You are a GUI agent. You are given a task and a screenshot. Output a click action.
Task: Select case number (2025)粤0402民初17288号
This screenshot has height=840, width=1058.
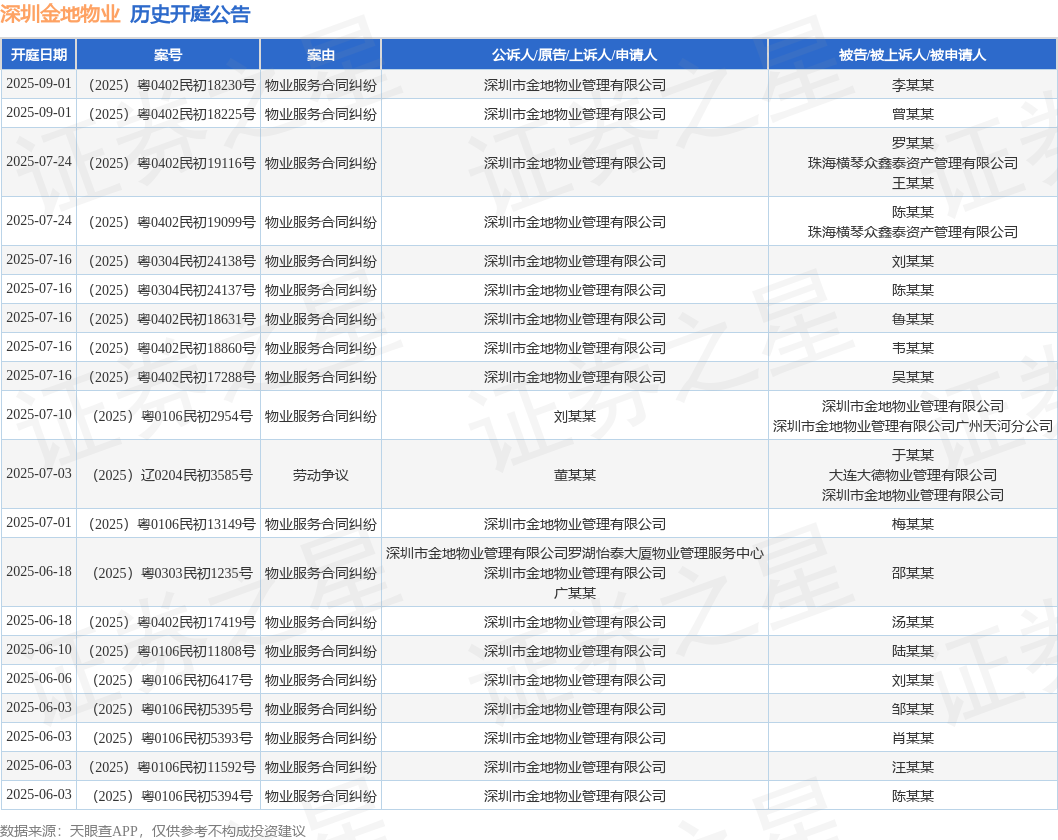pos(172,377)
